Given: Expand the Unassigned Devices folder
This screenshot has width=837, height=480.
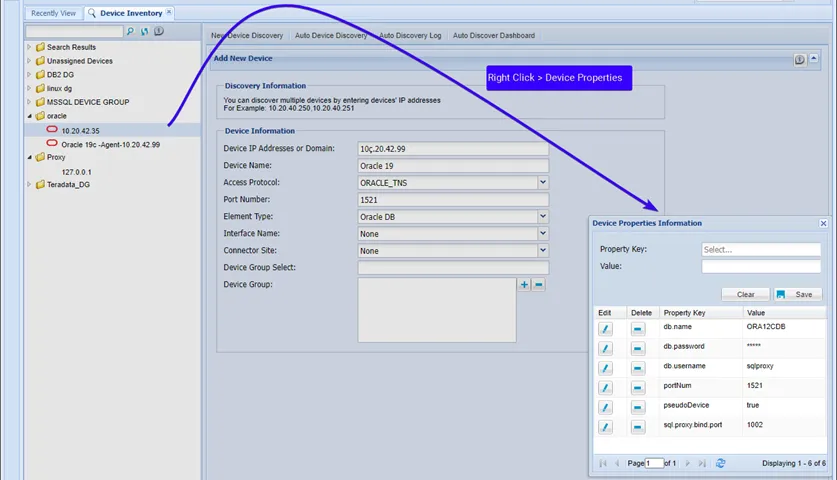Looking at the screenshot, I should click(29, 61).
